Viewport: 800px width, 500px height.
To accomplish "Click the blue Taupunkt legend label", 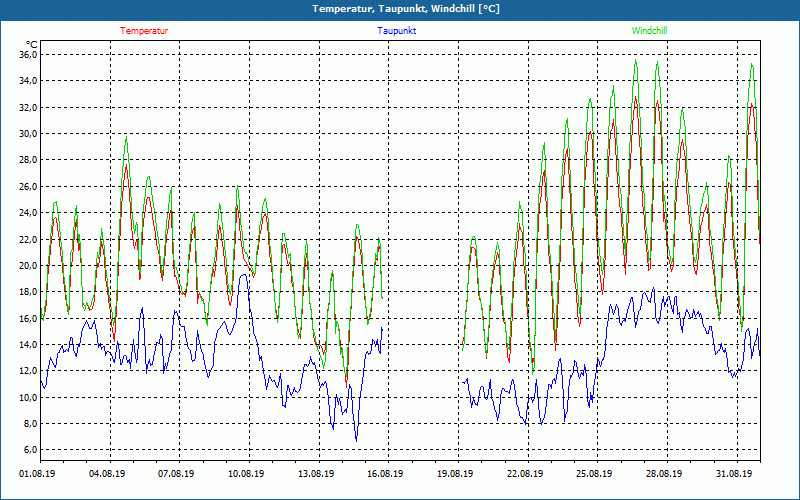I will pos(396,31).
